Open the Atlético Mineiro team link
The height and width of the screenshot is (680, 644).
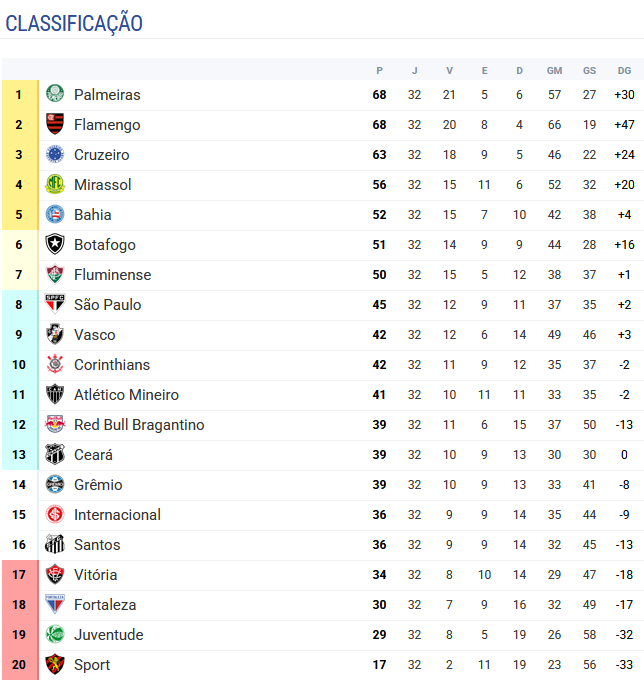tap(126, 395)
